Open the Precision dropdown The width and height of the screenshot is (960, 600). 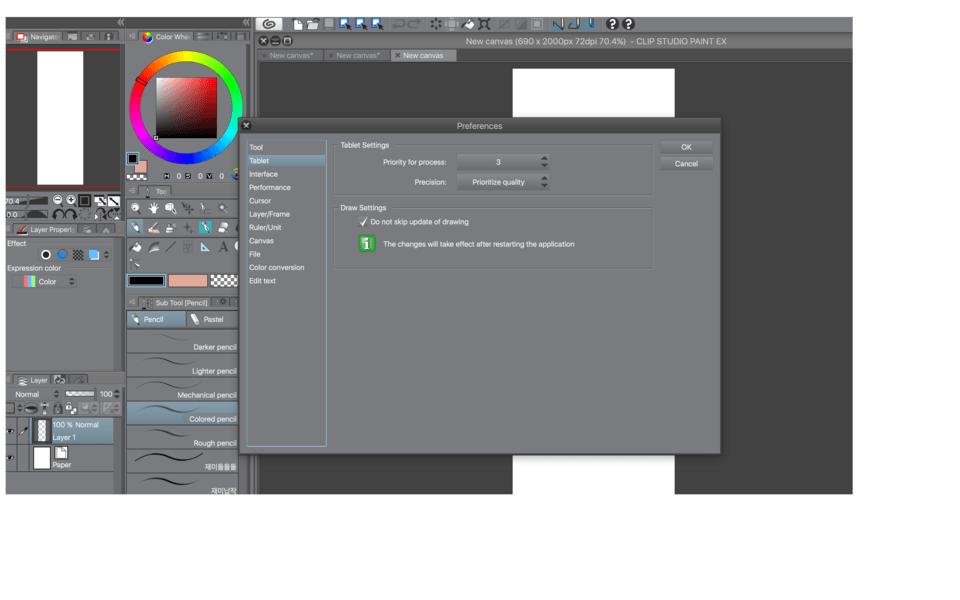tap(503, 182)
